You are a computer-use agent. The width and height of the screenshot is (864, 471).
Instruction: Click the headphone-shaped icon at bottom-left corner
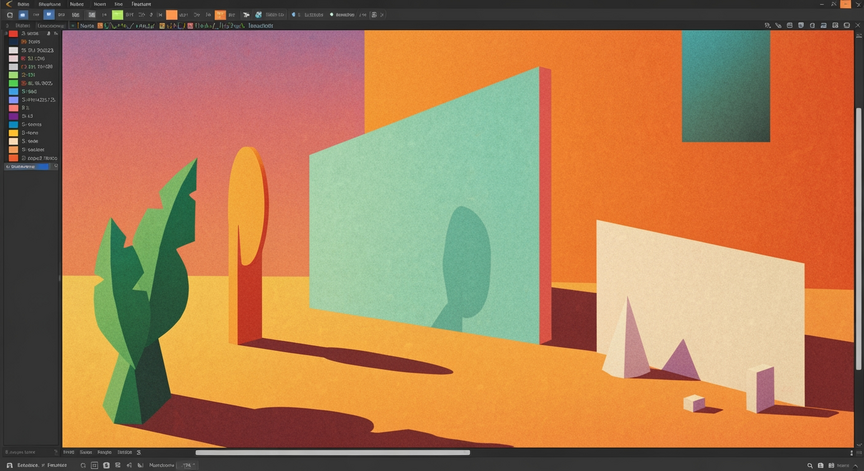[9, 465]
